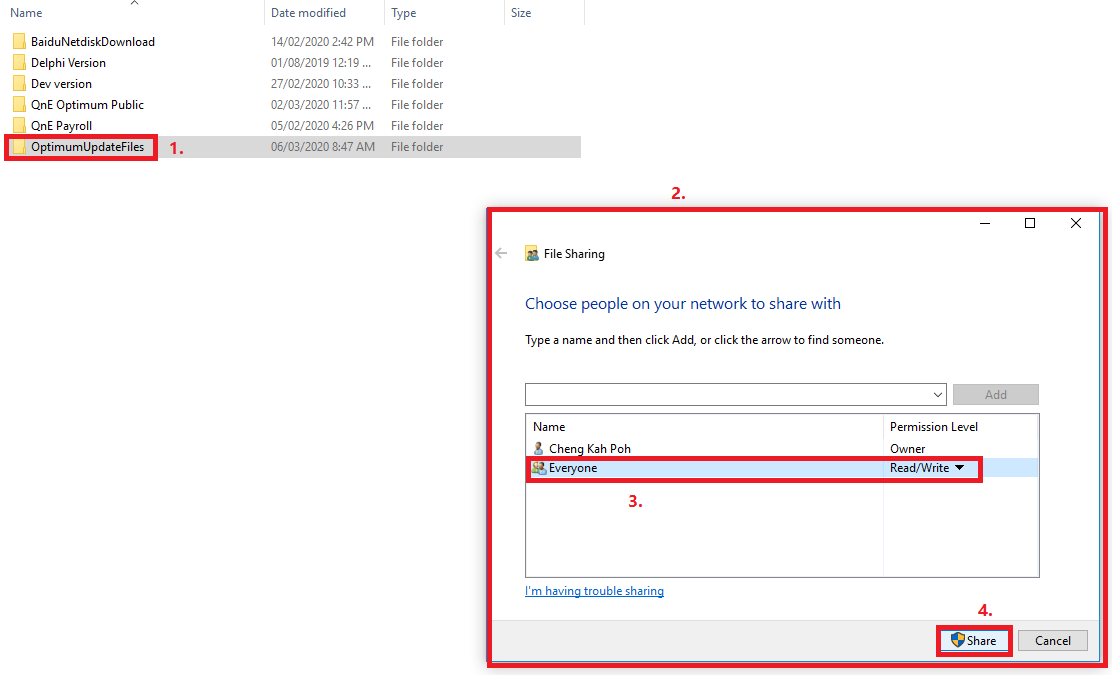
Task: Select the Cheng Kah Poh name text
Action: point(590,449)
